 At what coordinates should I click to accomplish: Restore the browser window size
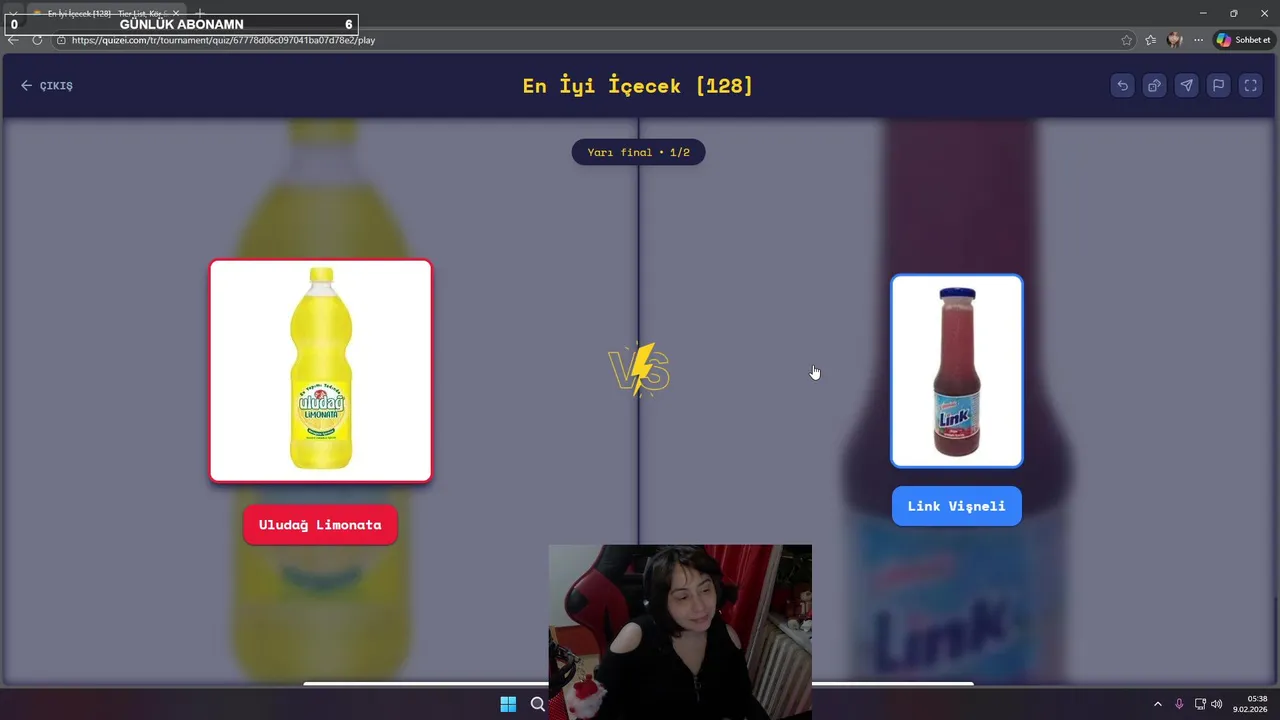point(1233,13)
